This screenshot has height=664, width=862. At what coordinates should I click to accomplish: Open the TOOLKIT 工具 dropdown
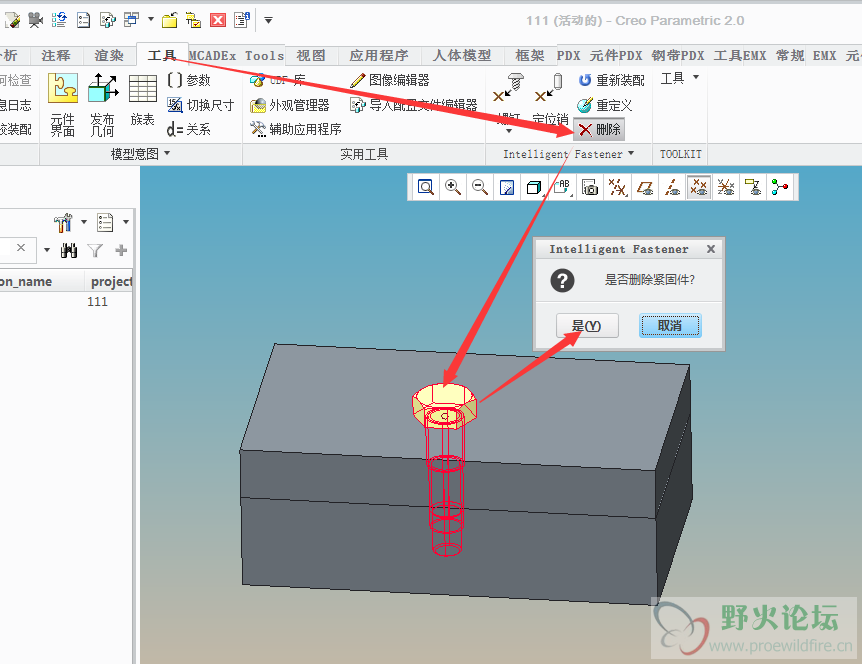tap(679, 78)
